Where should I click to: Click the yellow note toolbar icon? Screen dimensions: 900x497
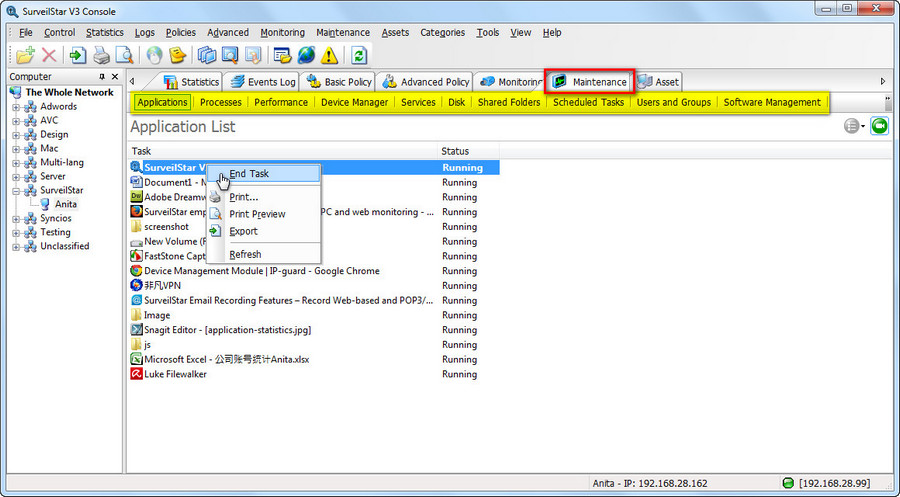pos(178,55)
